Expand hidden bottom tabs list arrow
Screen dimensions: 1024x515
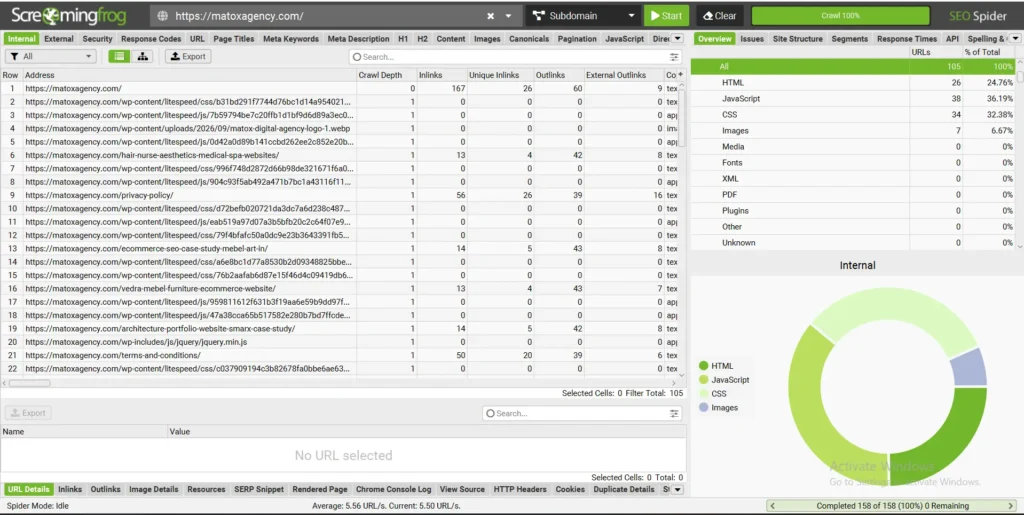(x=677, y=489)
